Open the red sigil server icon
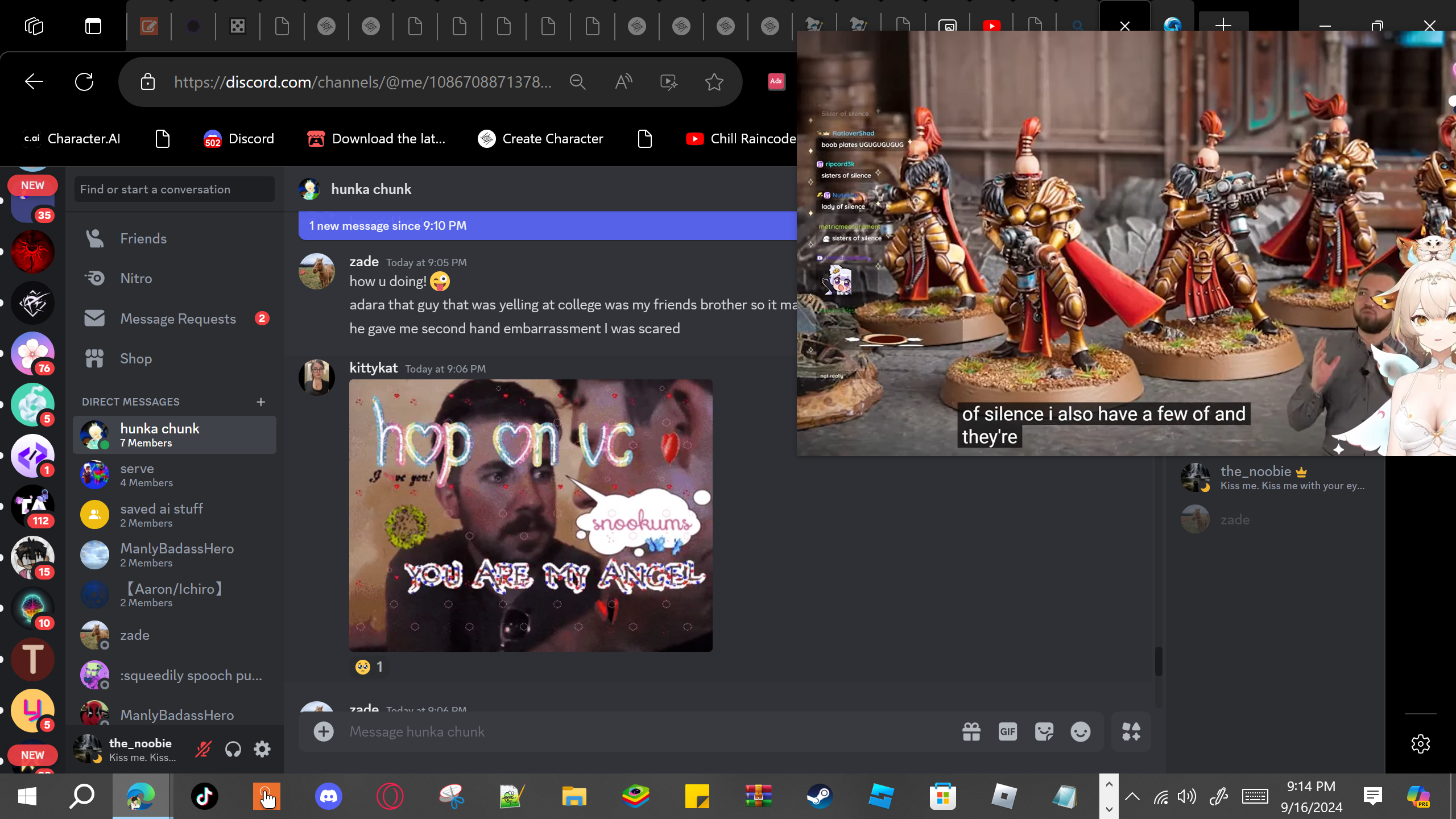Screen dimensions: 1456x819 tap(33, 251)
